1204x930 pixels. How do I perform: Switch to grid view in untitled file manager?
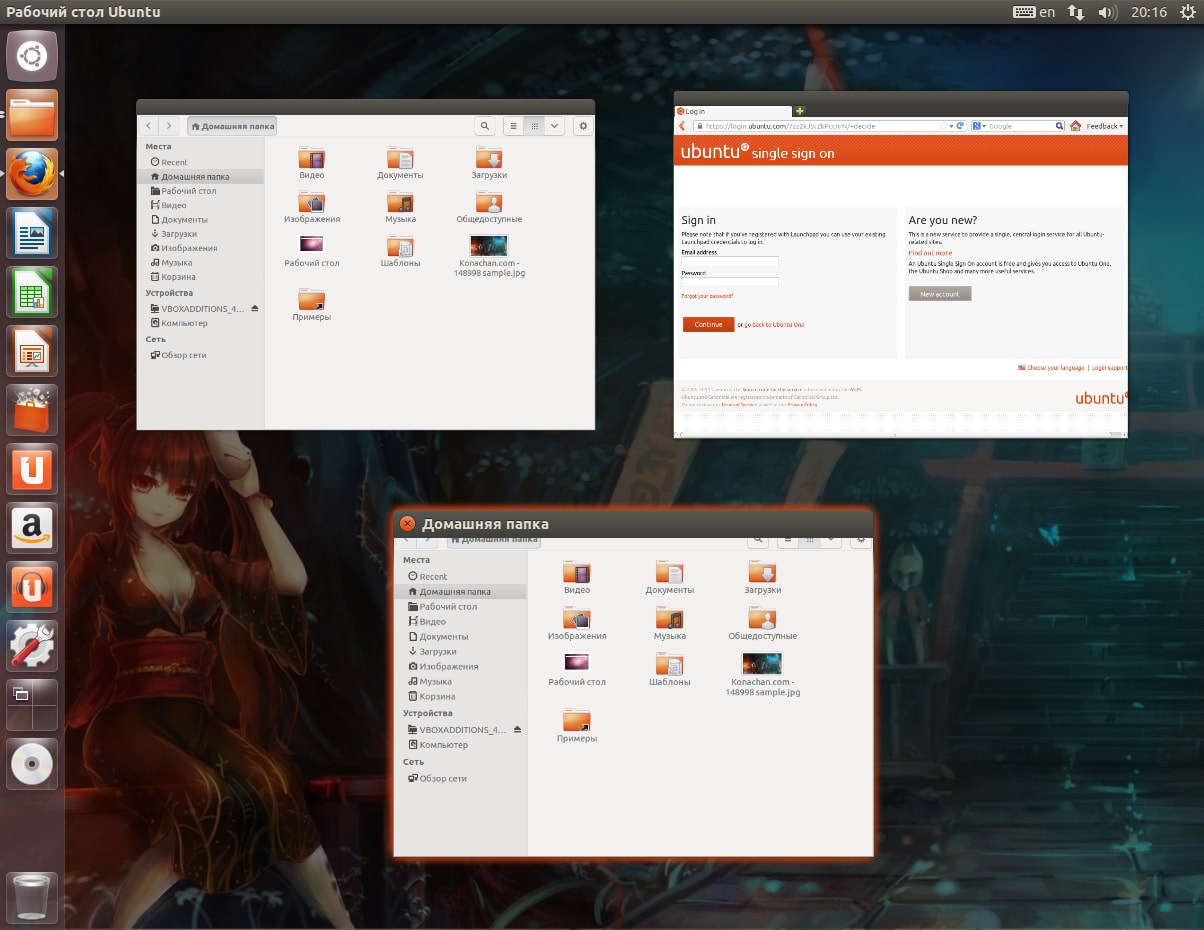point(534,126)
